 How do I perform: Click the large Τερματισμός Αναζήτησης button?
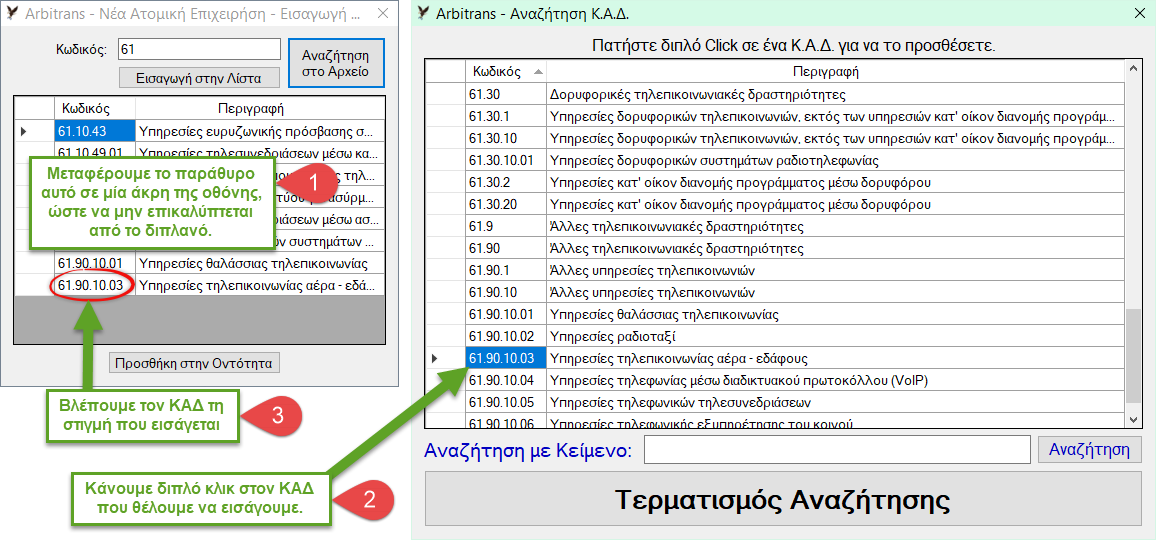tap(783, 499)
